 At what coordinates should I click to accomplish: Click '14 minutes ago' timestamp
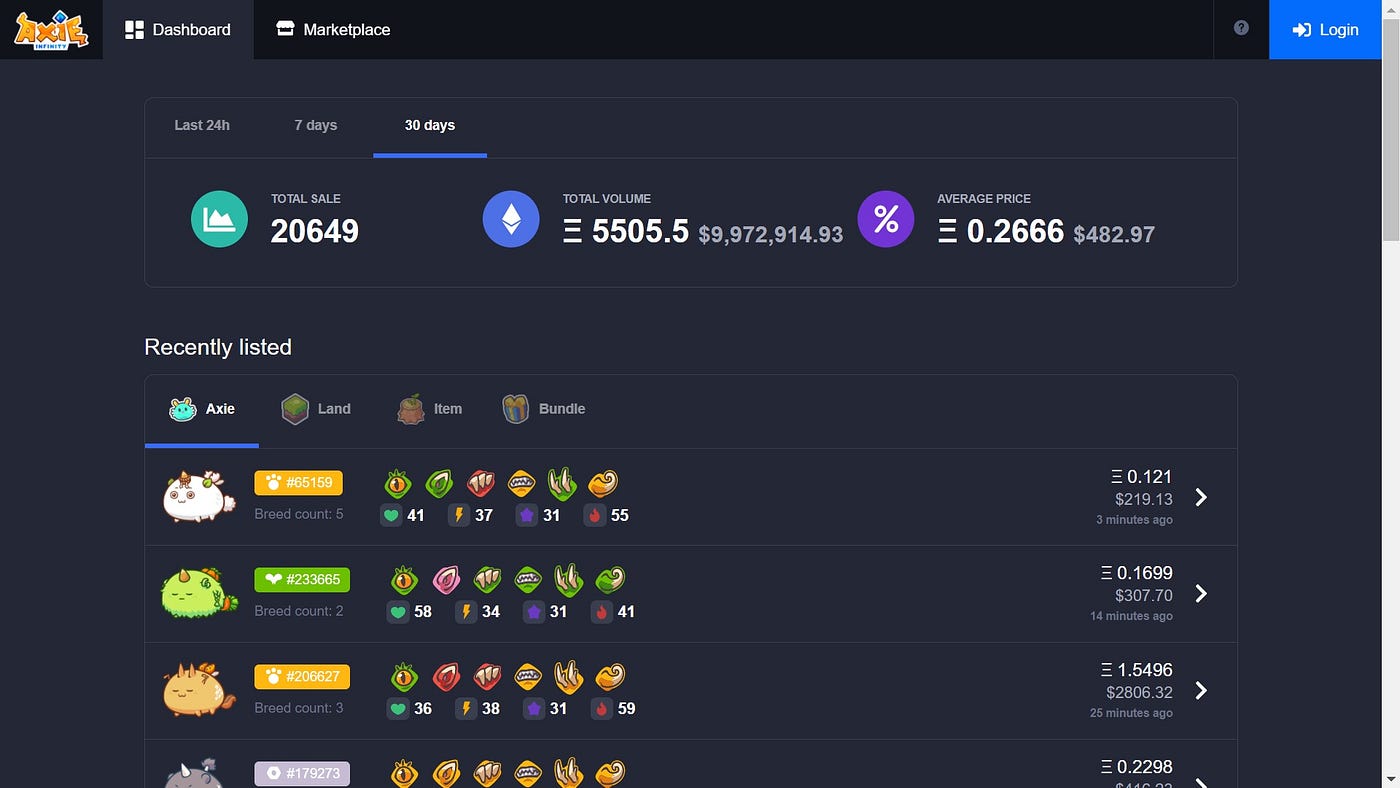coord(1131,616)
